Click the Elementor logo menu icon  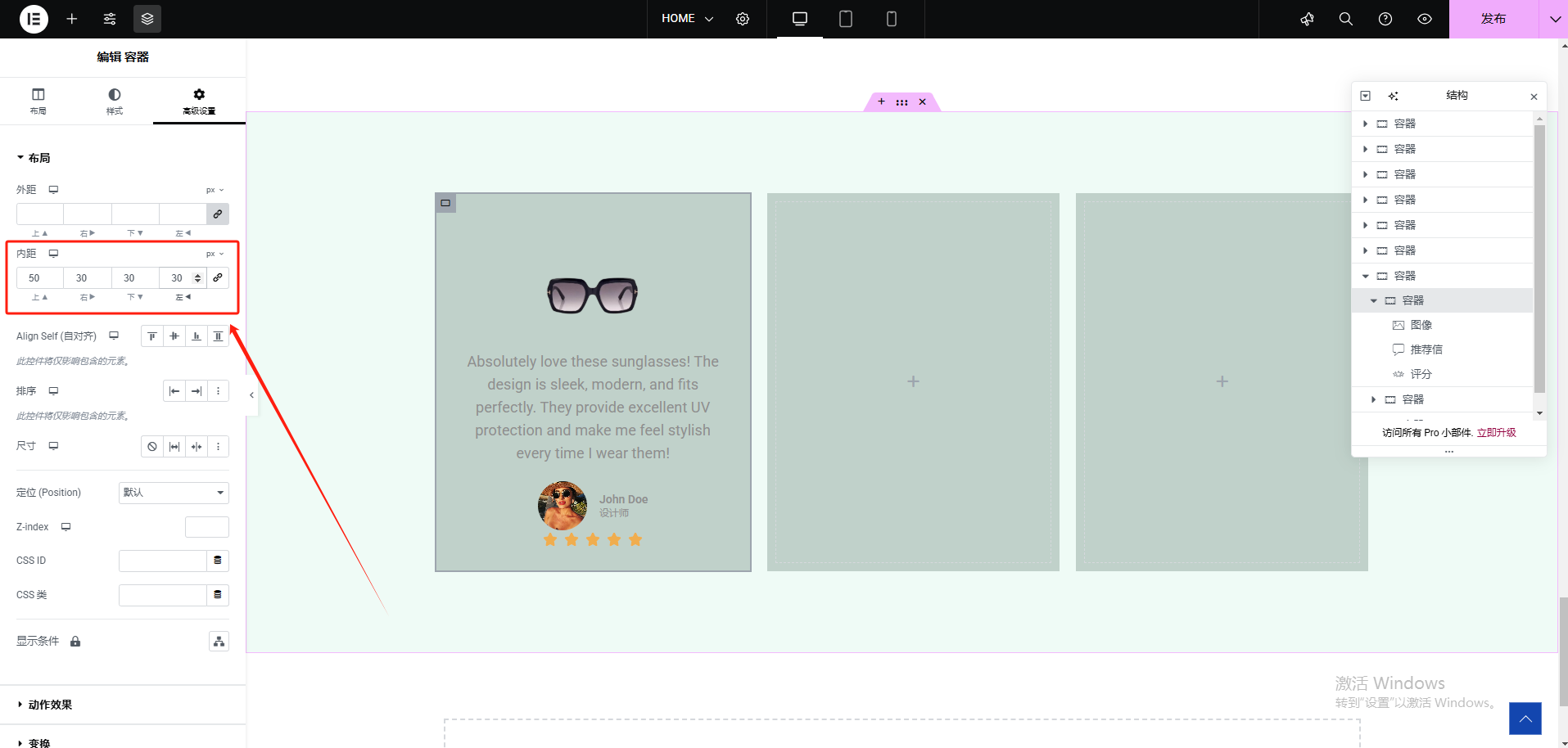[x=34, y=19]
